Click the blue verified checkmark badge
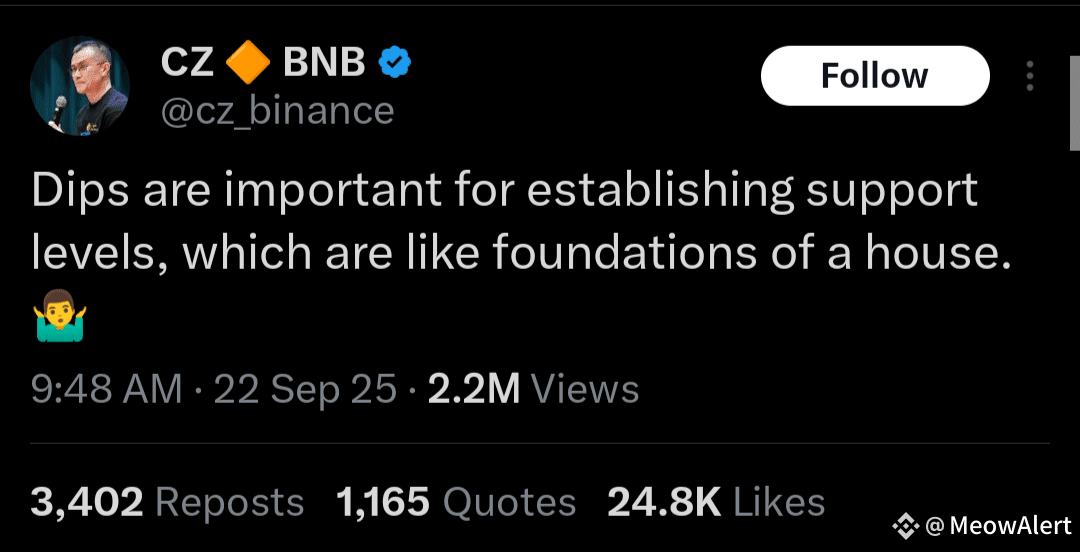 click(x=395, y=63)
